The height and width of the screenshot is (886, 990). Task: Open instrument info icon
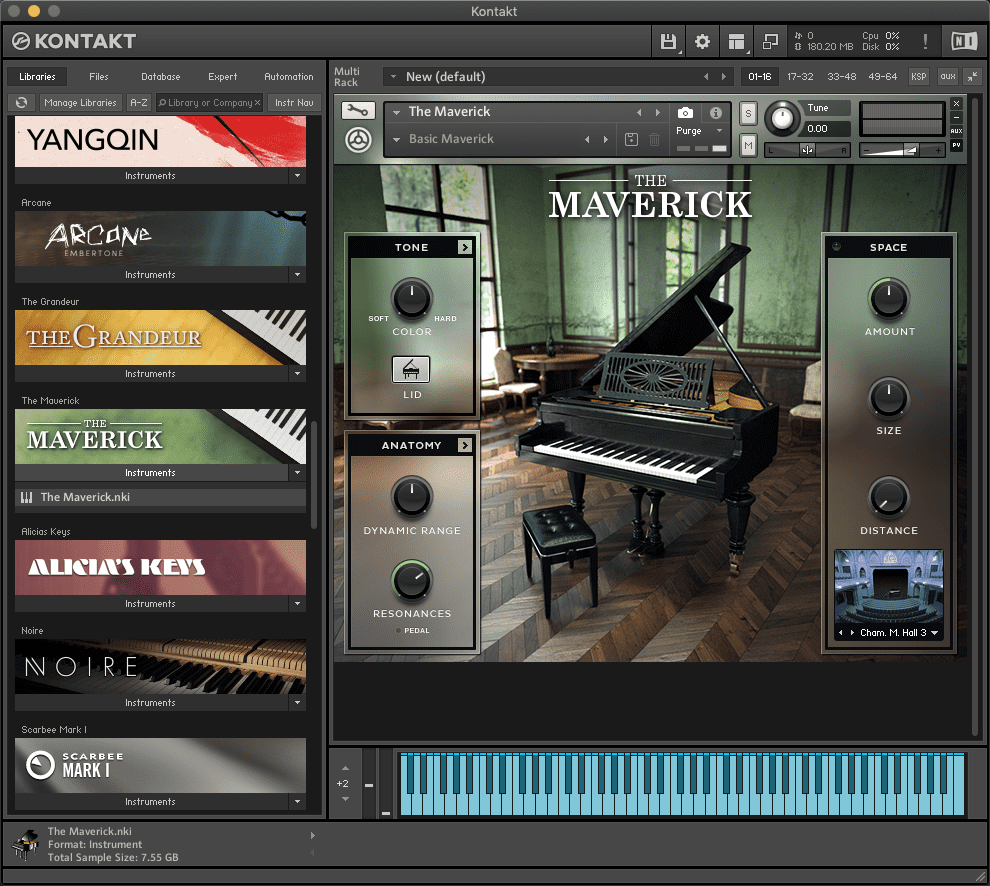pyautogui.click(x=716, y=113)
